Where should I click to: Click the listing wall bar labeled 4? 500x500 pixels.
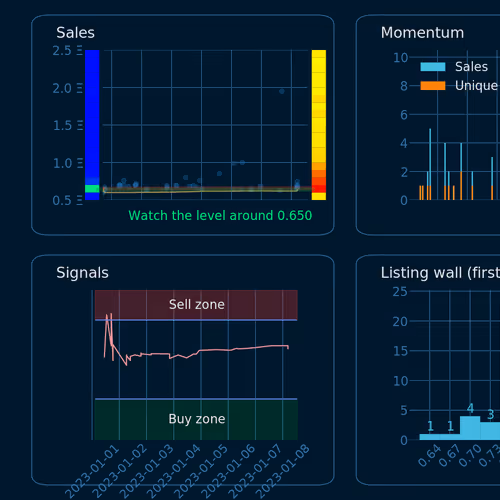[470, 428]
